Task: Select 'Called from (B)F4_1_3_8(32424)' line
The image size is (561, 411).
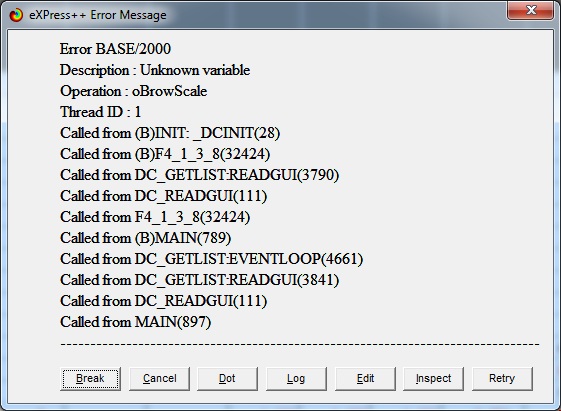Action: pos(165,154)
